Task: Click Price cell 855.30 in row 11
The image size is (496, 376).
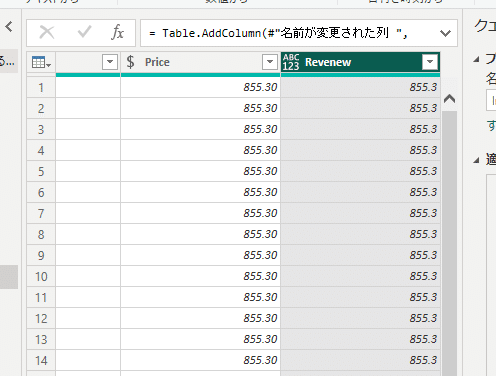Action: 200,297
